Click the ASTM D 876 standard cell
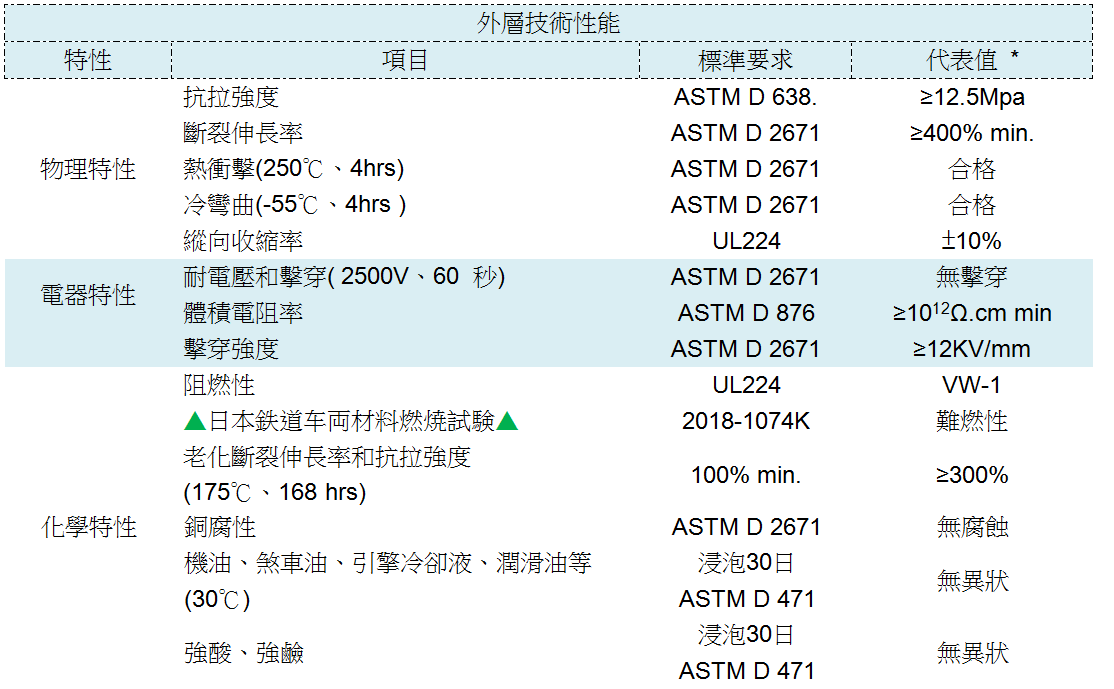 745,314
